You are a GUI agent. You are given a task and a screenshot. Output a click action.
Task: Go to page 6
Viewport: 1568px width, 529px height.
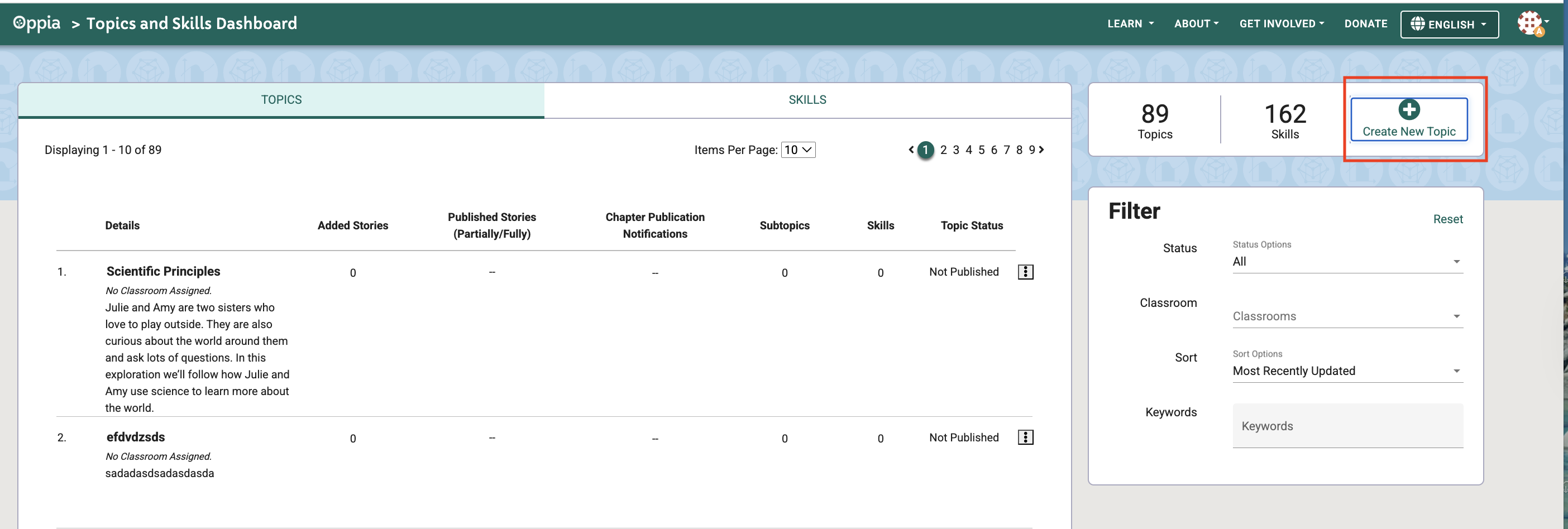994,150
